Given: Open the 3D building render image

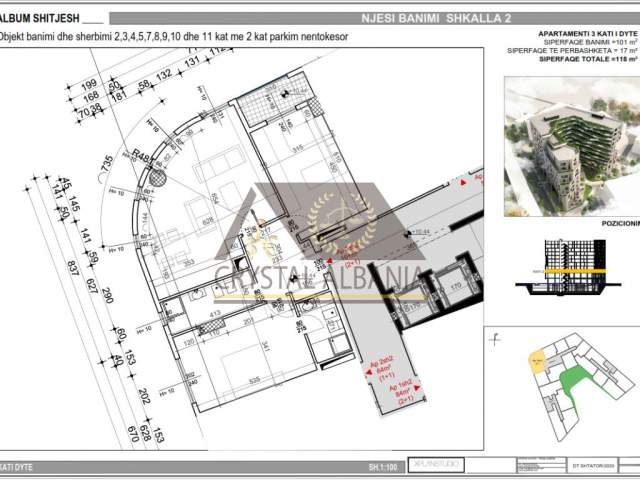Looking at the screenshot, I should coord(572,146).
